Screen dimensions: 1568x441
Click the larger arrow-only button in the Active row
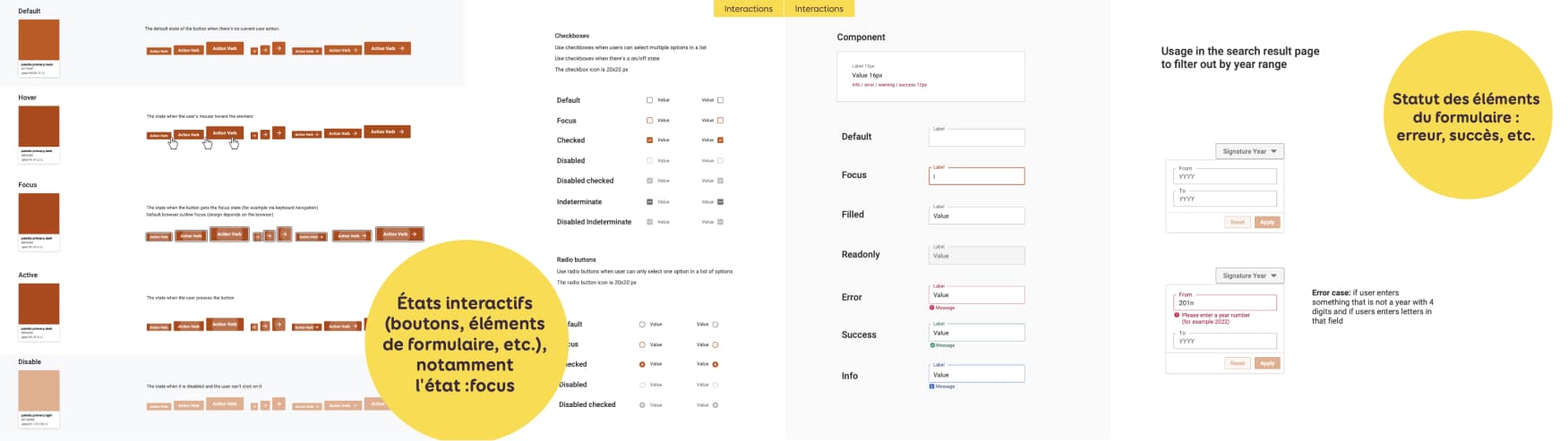278,325
